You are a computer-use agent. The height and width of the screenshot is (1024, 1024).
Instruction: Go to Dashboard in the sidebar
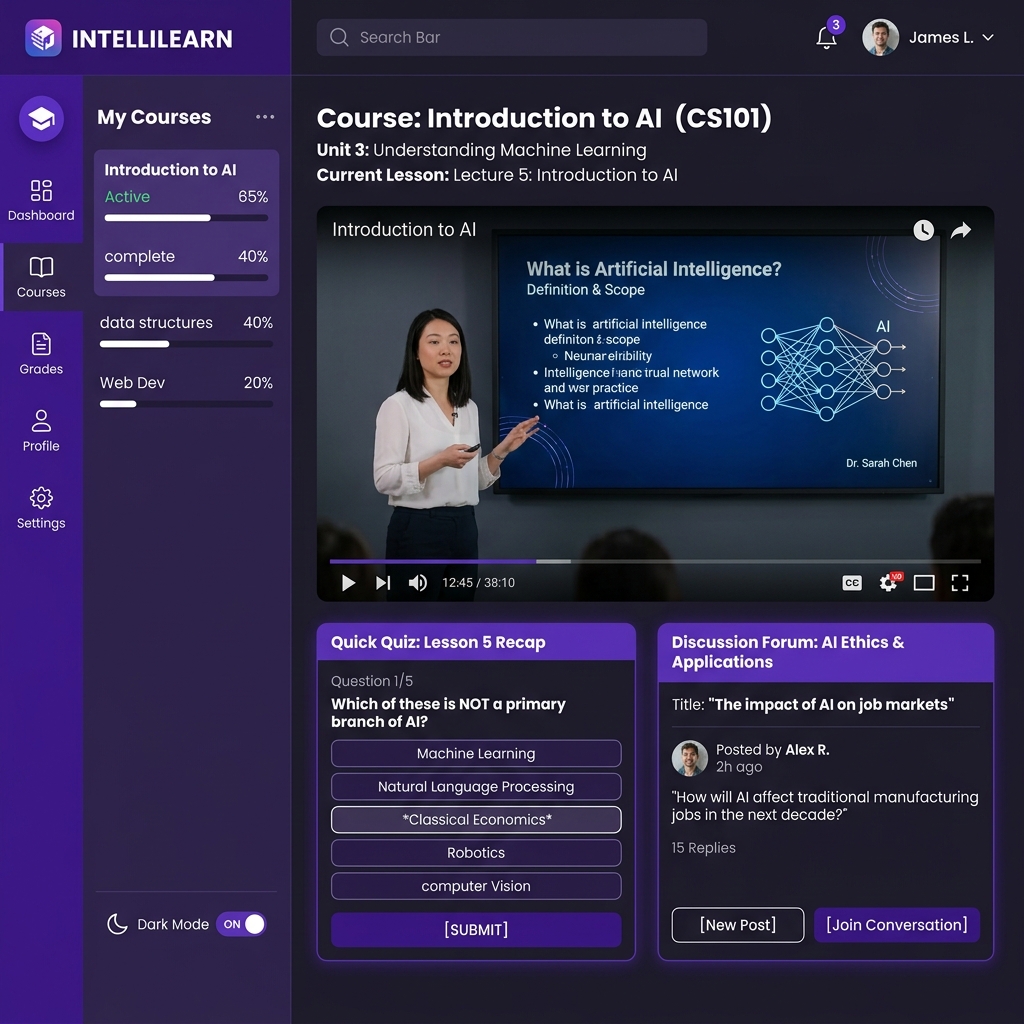tap(41, 200)
